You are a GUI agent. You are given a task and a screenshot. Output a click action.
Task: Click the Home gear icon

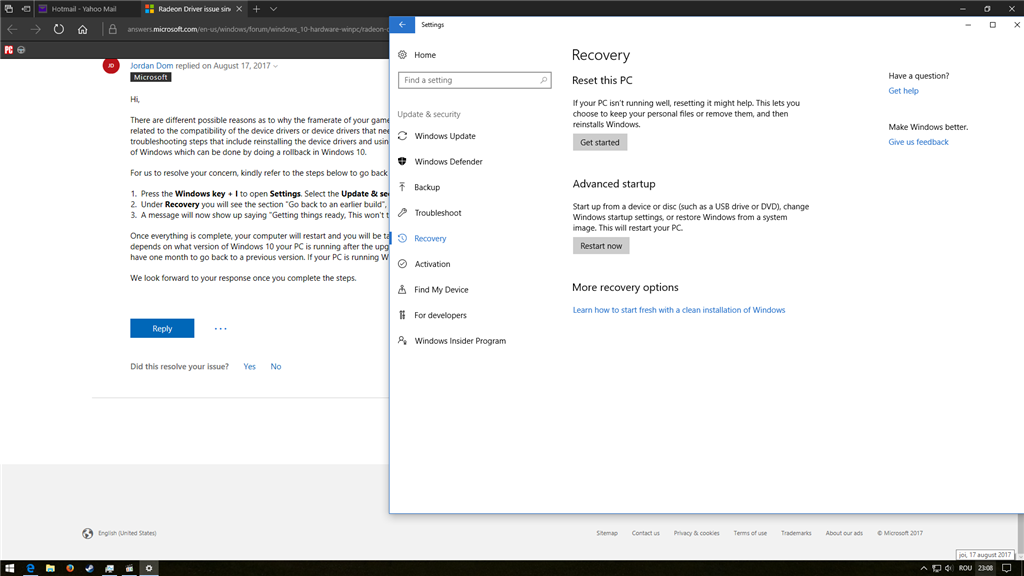[402, 55]
